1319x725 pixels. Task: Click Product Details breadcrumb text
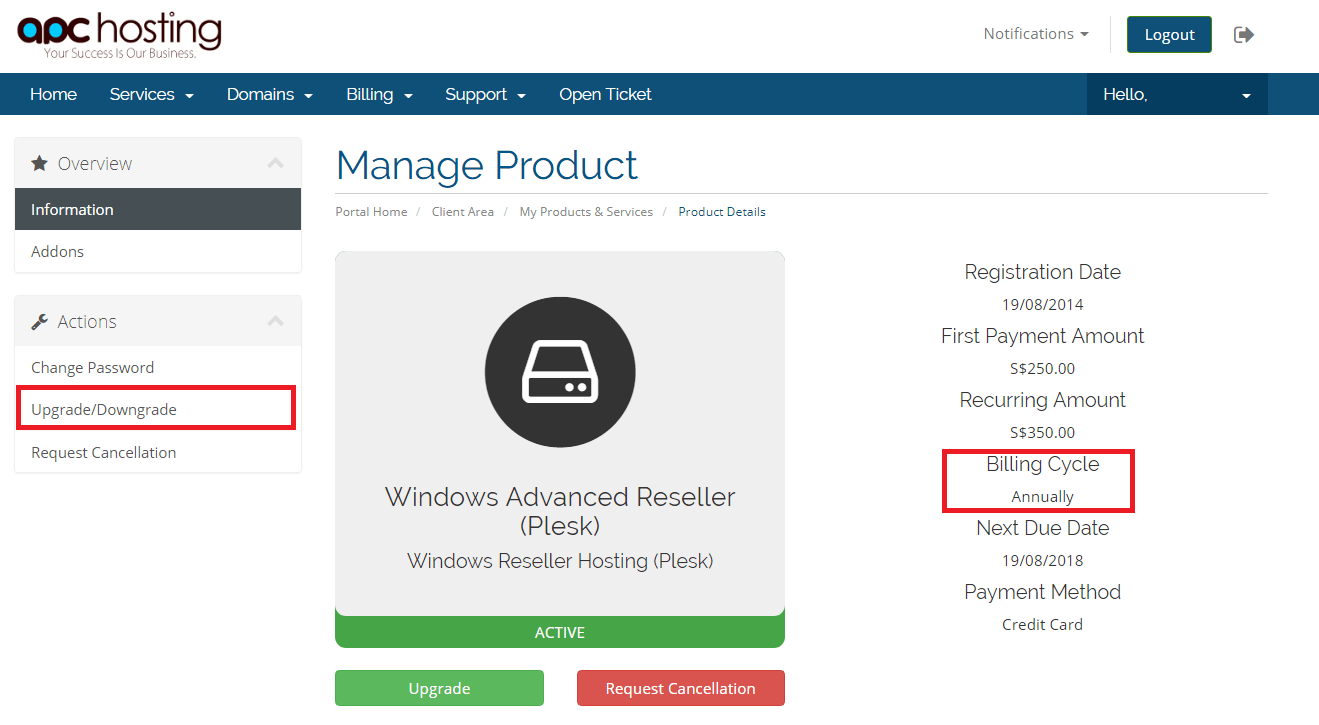pyautogui.click(x=722, y=212)
